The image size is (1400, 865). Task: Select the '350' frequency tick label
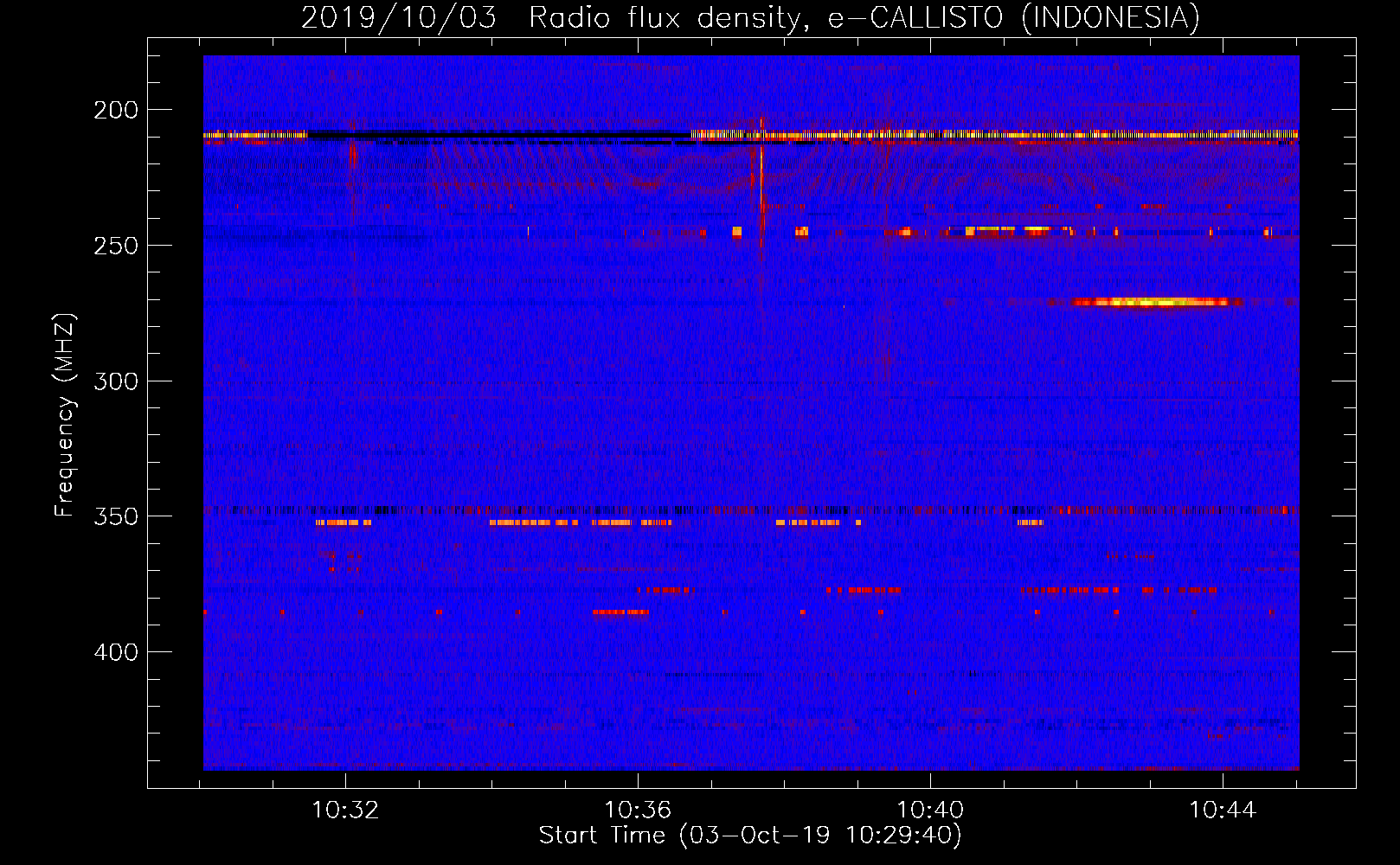116,516
